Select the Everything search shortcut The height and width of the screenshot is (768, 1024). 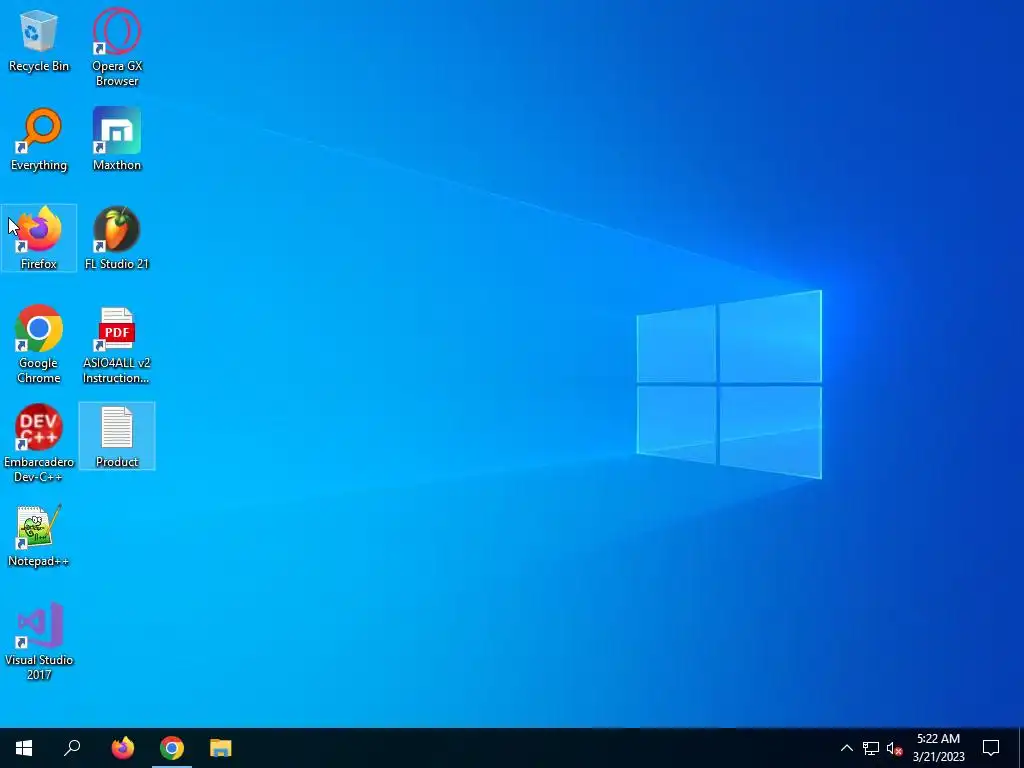click(x=39, y=140)
